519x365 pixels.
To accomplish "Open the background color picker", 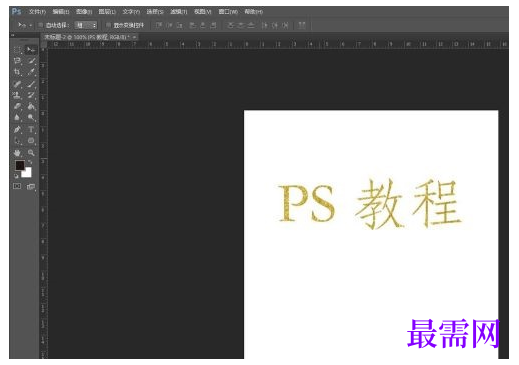I will (28, 173).
